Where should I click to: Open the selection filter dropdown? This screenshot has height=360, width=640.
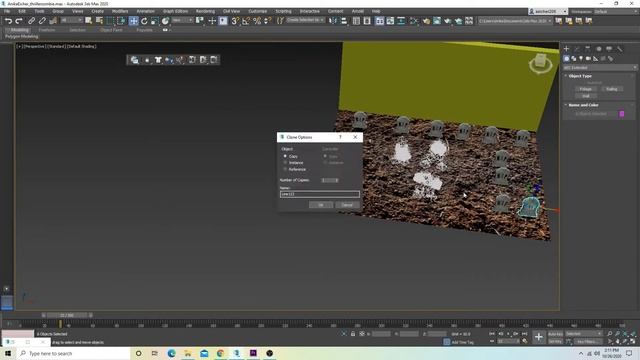tap(71, 20)
